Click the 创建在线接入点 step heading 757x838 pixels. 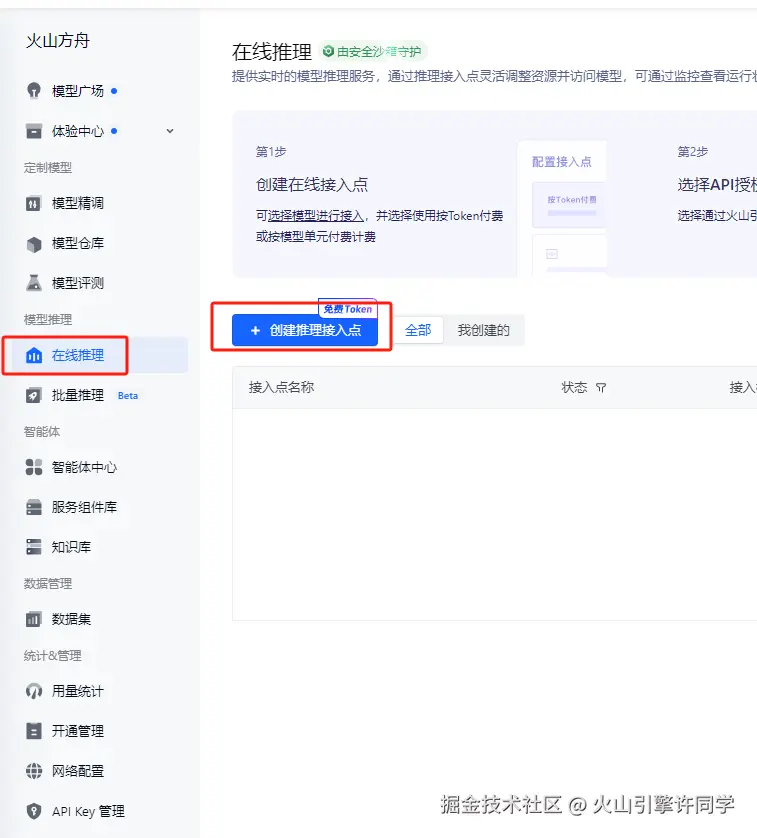312,185
